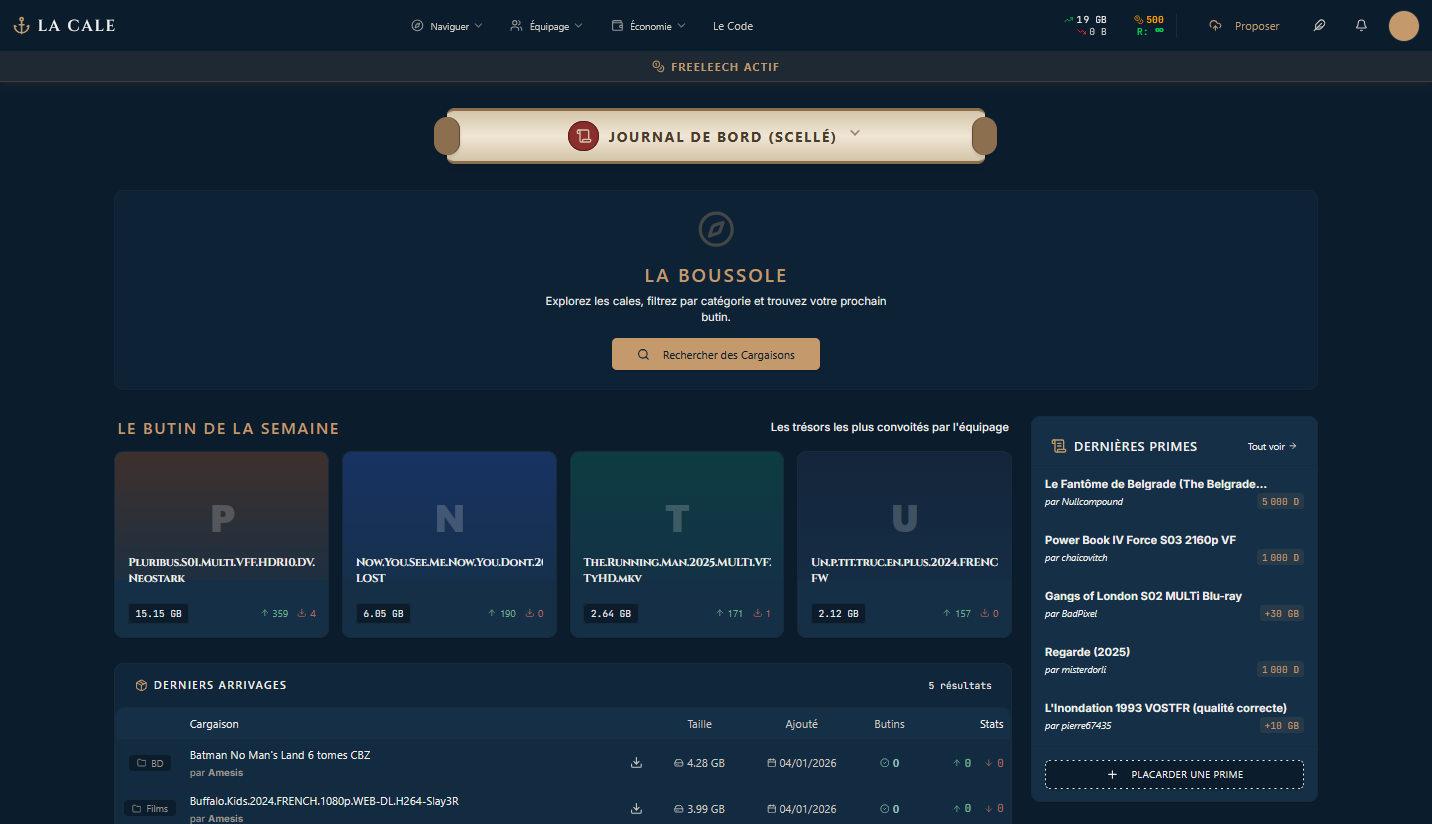Open the user avatar profile

point(1403,26)
